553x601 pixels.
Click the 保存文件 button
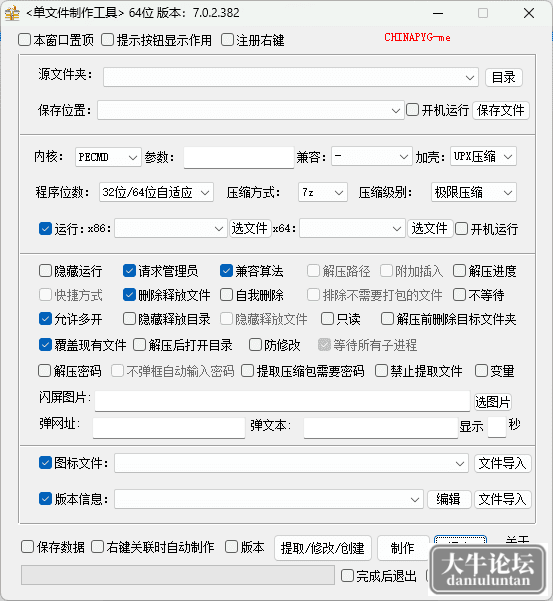pos(501,110)
